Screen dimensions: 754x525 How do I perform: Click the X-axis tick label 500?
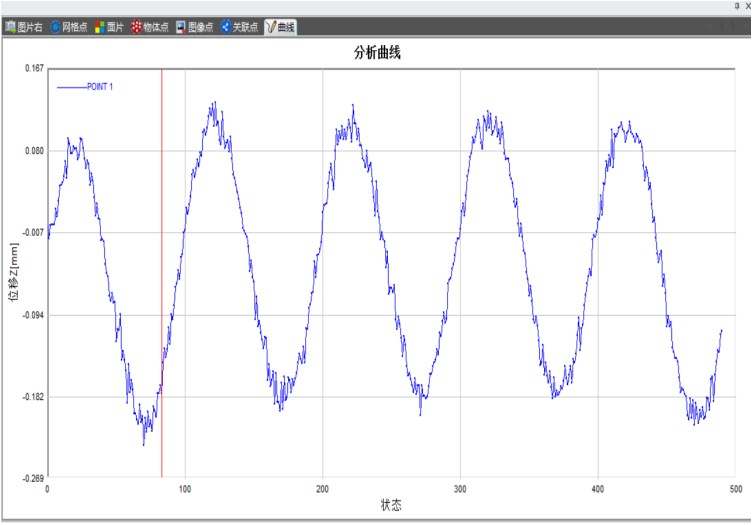pos(736,489)
